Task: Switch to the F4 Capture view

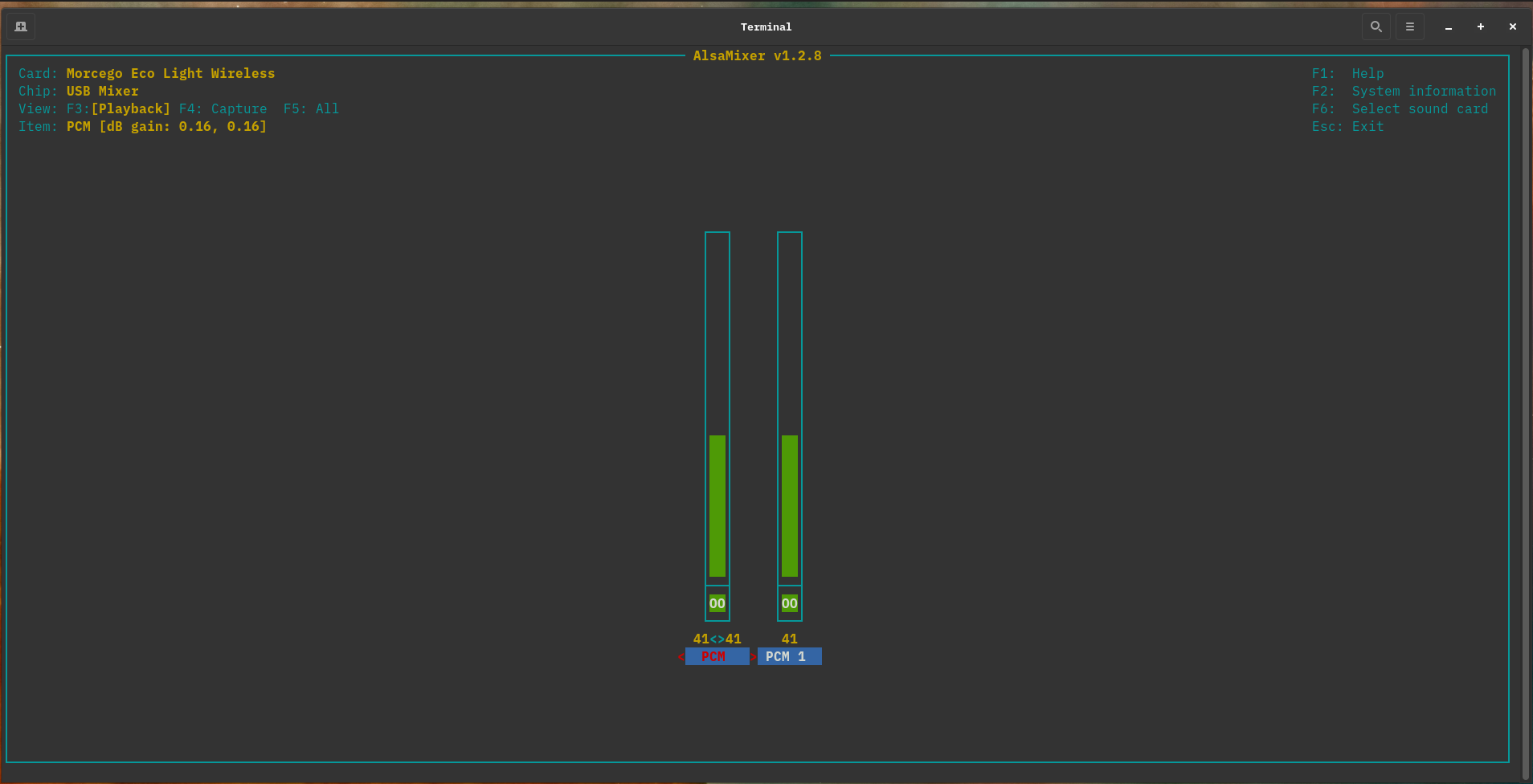Action: pos(223,108)
